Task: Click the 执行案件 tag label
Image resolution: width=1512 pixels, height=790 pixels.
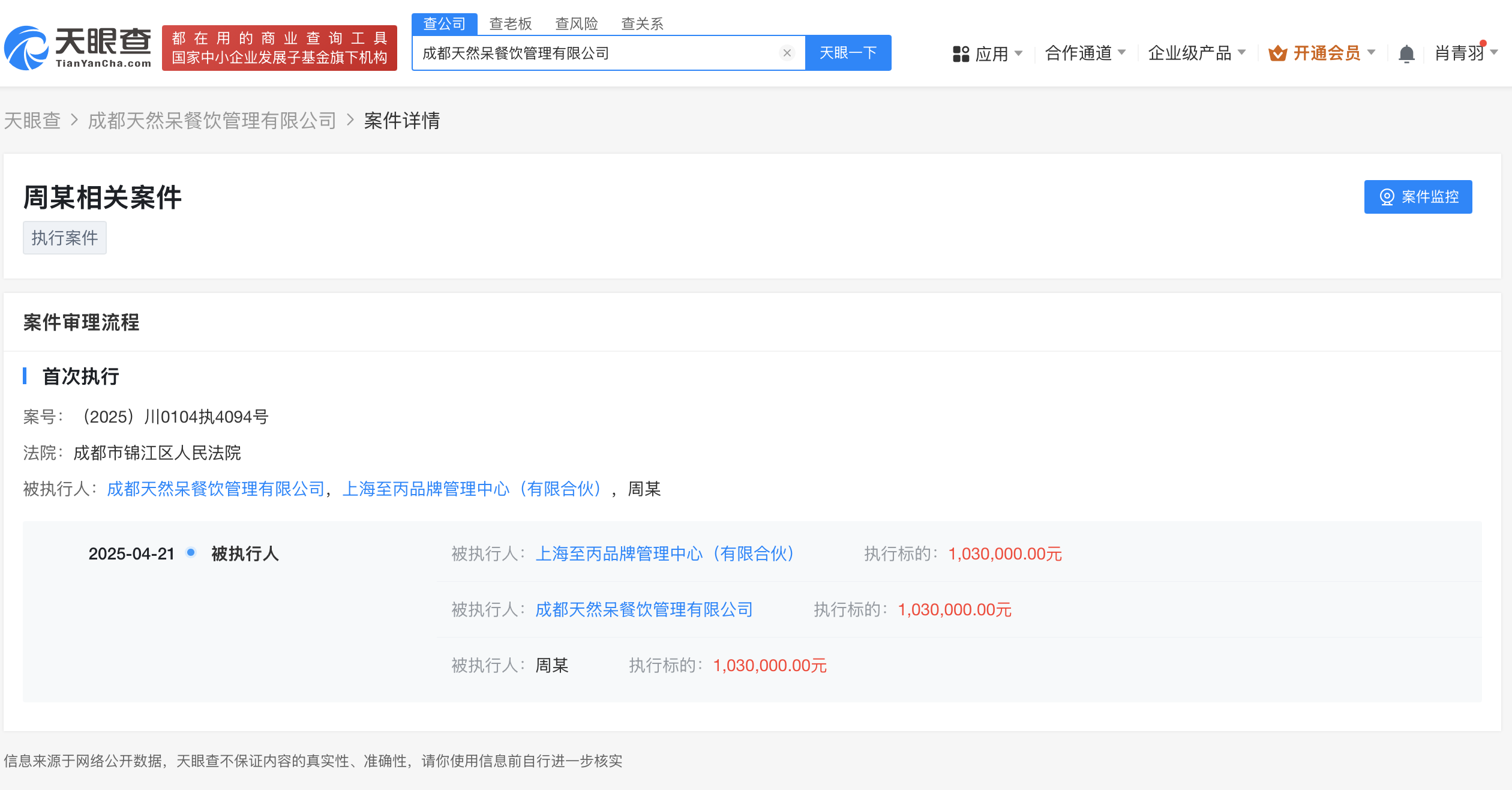Action: pyautogui.click(x=65, y=238)
